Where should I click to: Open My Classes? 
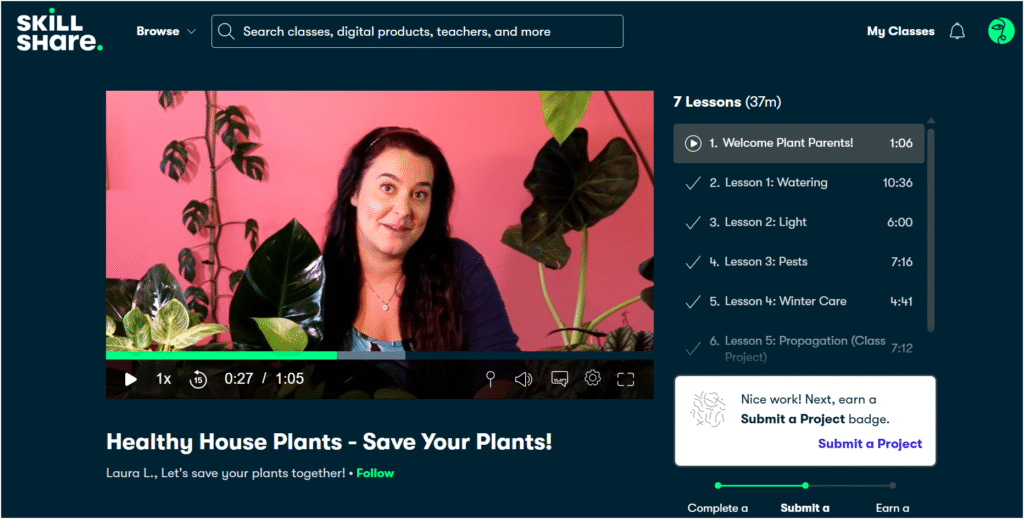(901, 31)
